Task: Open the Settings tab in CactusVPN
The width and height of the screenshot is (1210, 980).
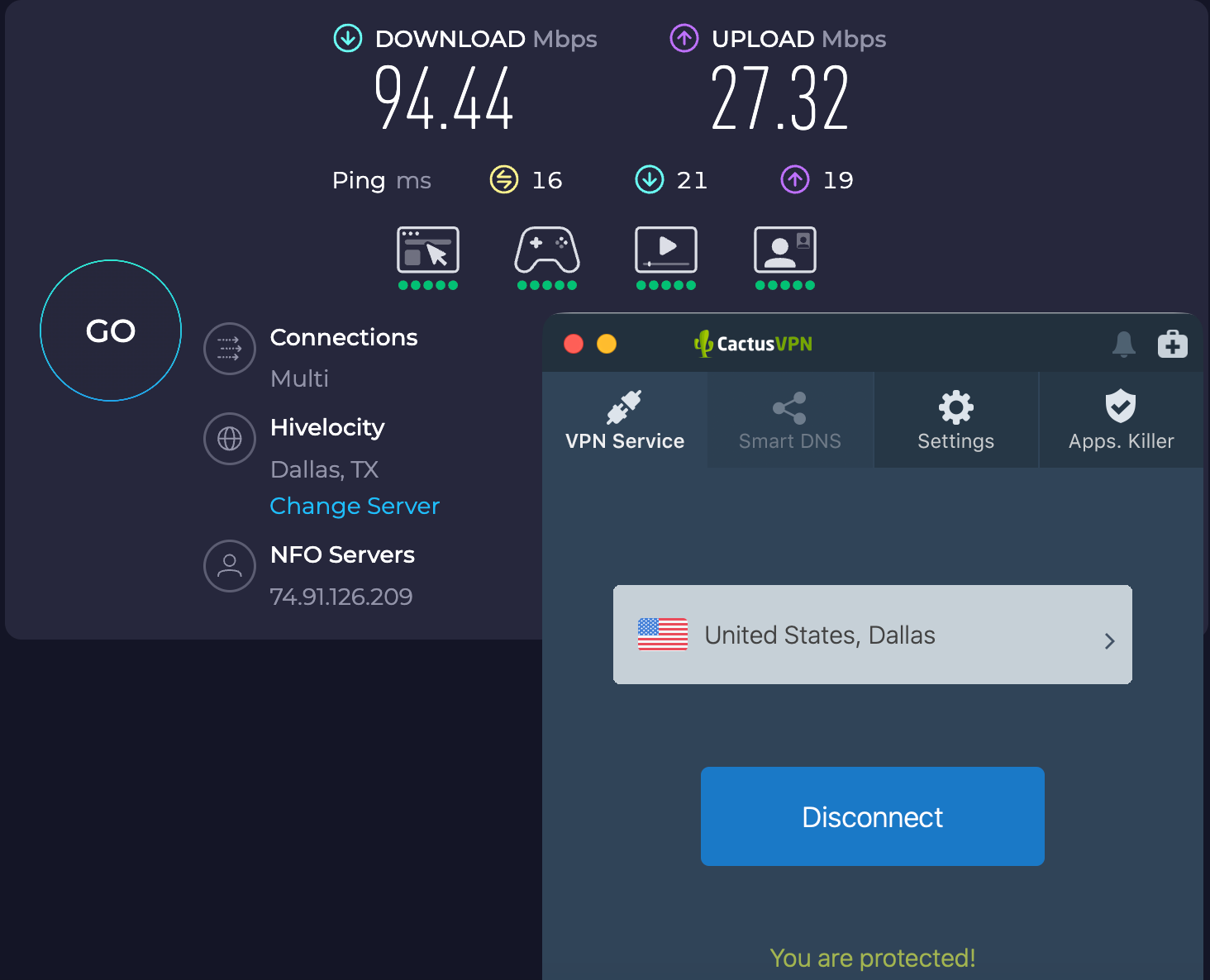Action: point(955,420)
